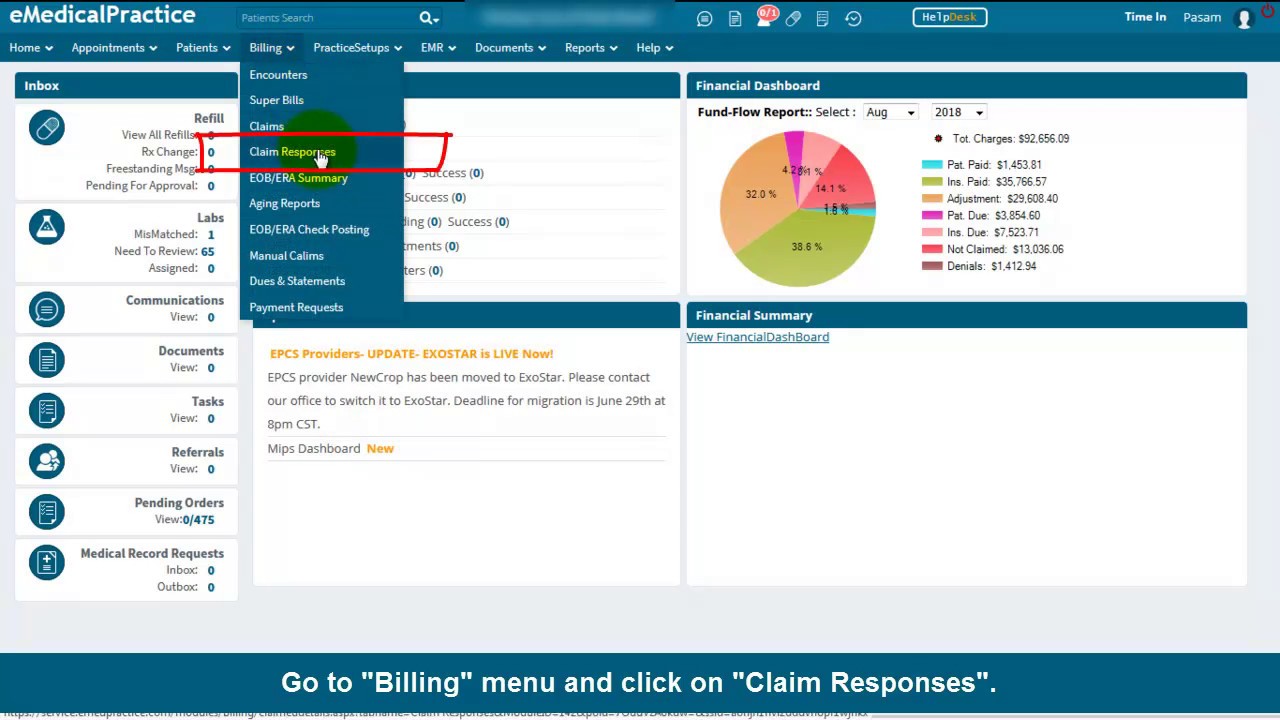Expand the EMR menu
The width and height of the screenshot is (1280, 720).
point(438,48)
